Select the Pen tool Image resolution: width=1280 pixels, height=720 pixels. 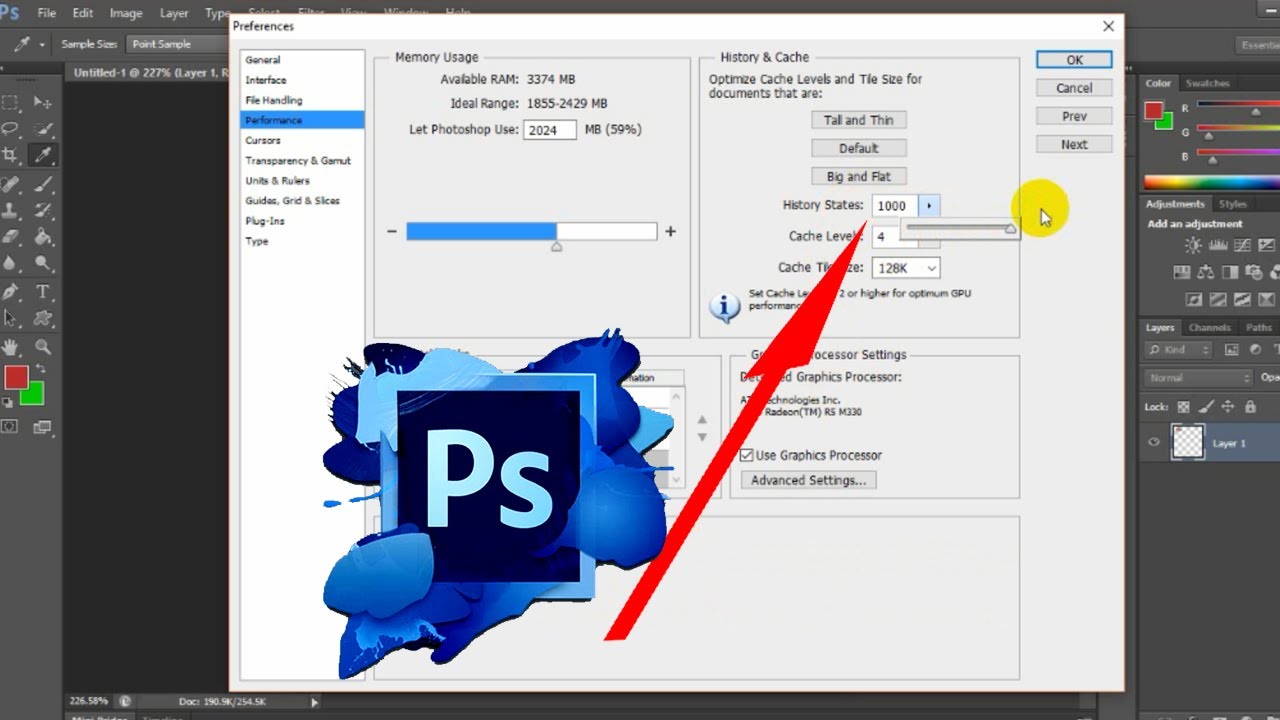click(11, 292)
